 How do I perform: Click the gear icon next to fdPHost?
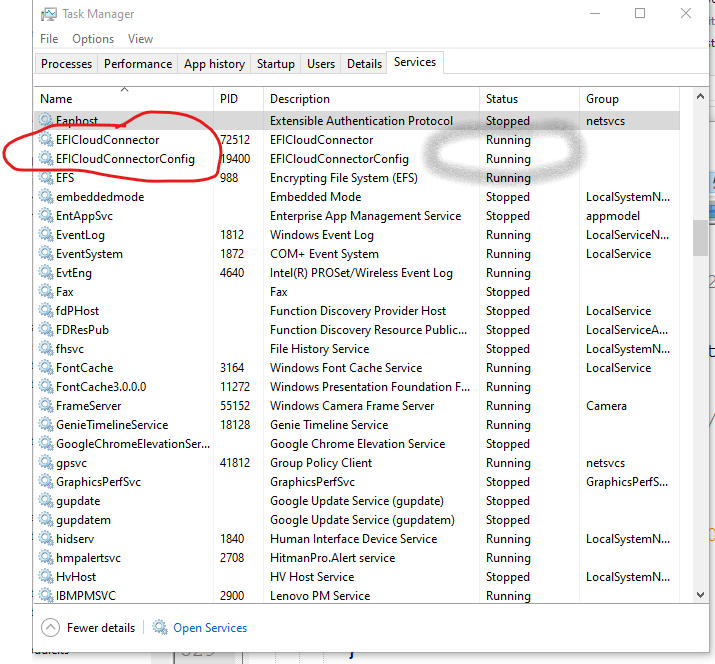tap(46, 310)
